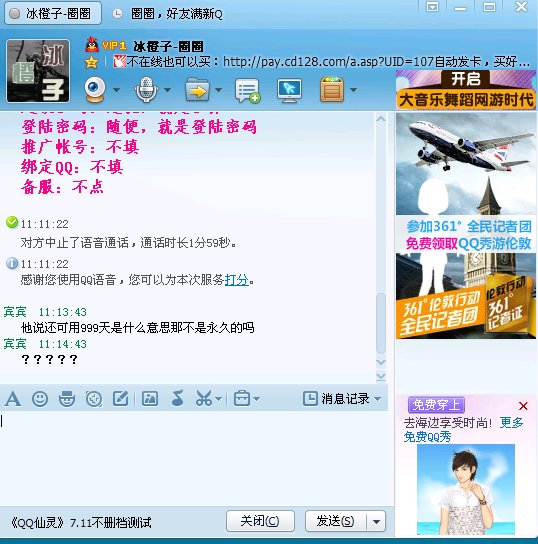Click the 免费穿上 button

tap(436, 405)
